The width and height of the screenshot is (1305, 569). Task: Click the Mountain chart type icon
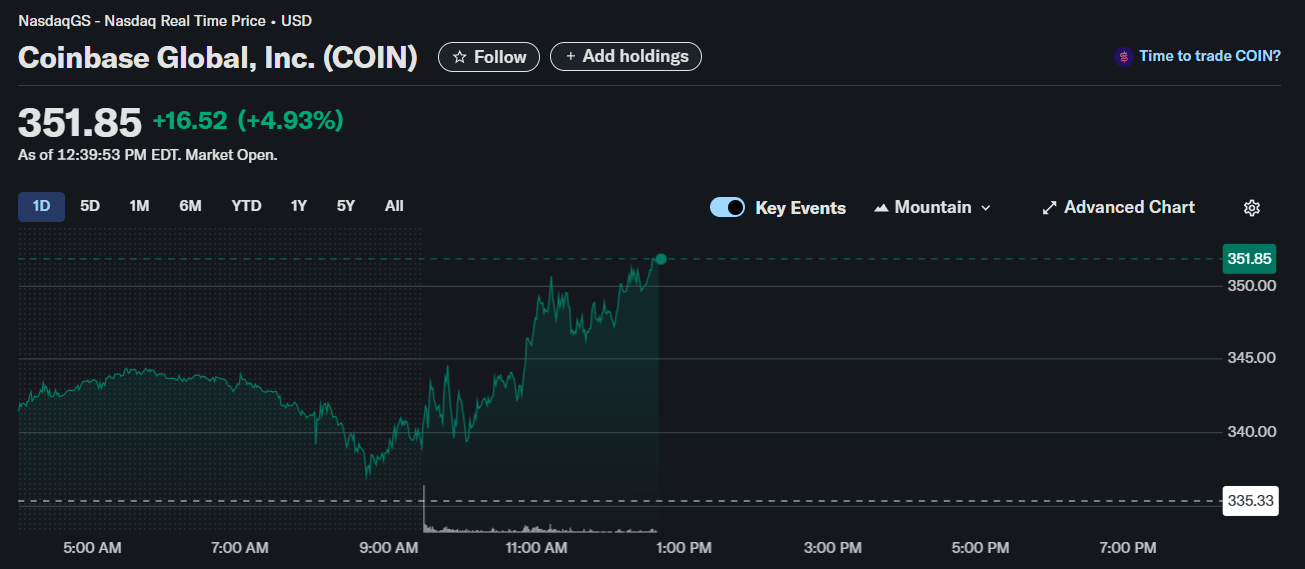[881, 208]
